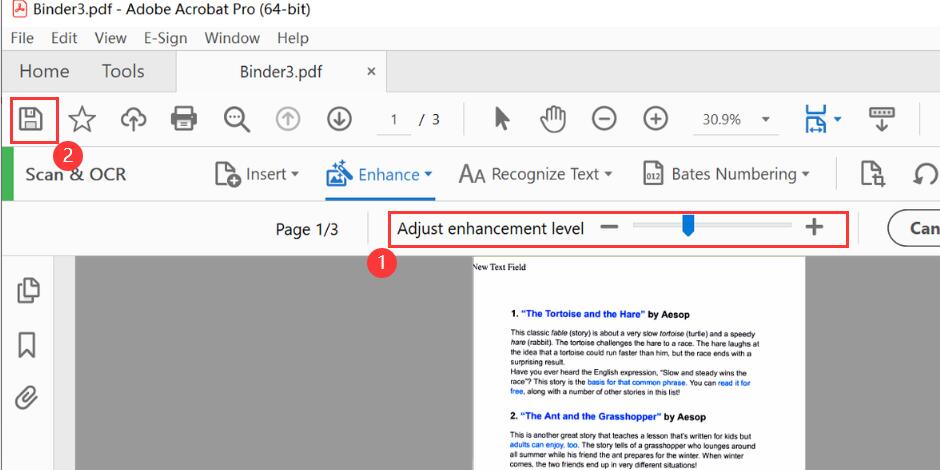940x470 pixels.
Task: Zoom out with the minus circle
Action: 604,119
